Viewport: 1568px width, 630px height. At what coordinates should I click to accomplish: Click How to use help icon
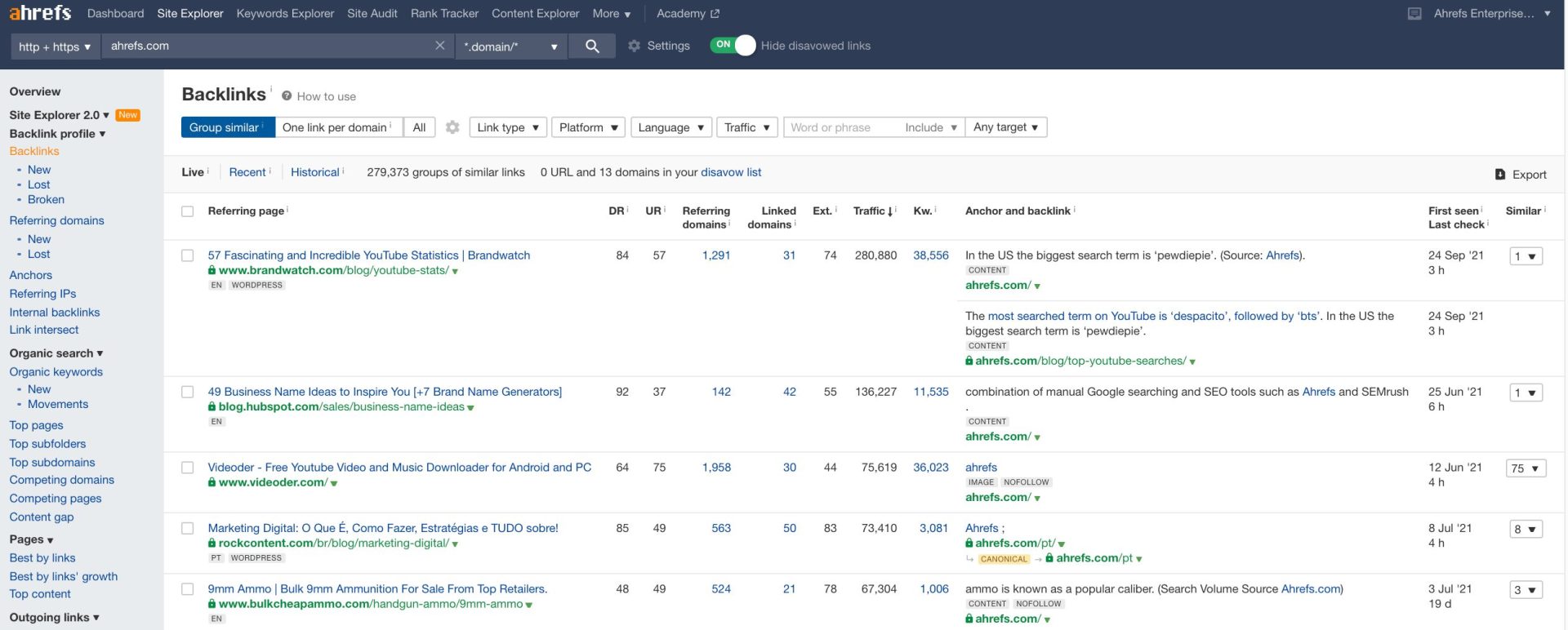click(x=287, y=96)
